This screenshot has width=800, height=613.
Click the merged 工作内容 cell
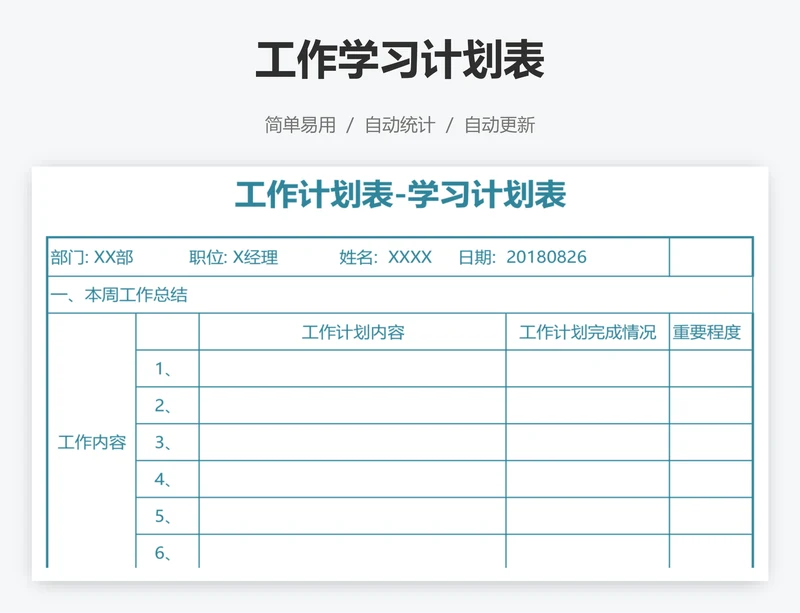[92, 442]
